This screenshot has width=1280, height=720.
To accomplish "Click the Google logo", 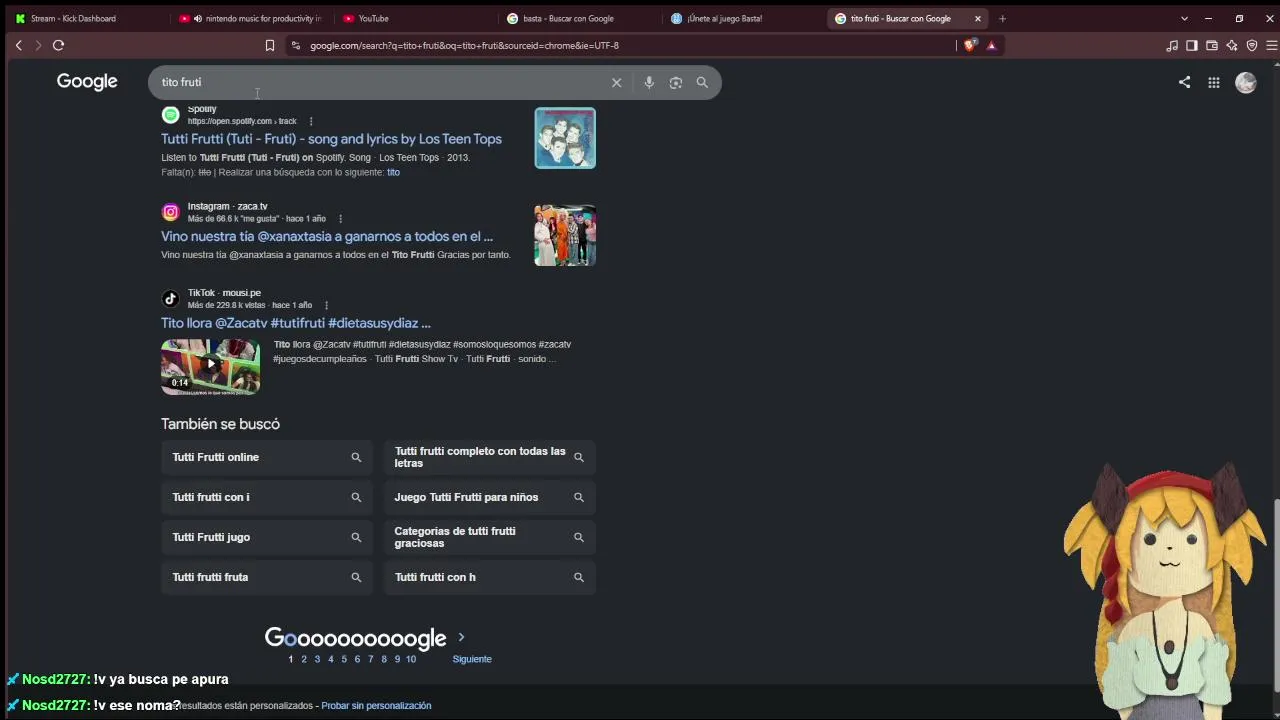I will click(87, 82).
